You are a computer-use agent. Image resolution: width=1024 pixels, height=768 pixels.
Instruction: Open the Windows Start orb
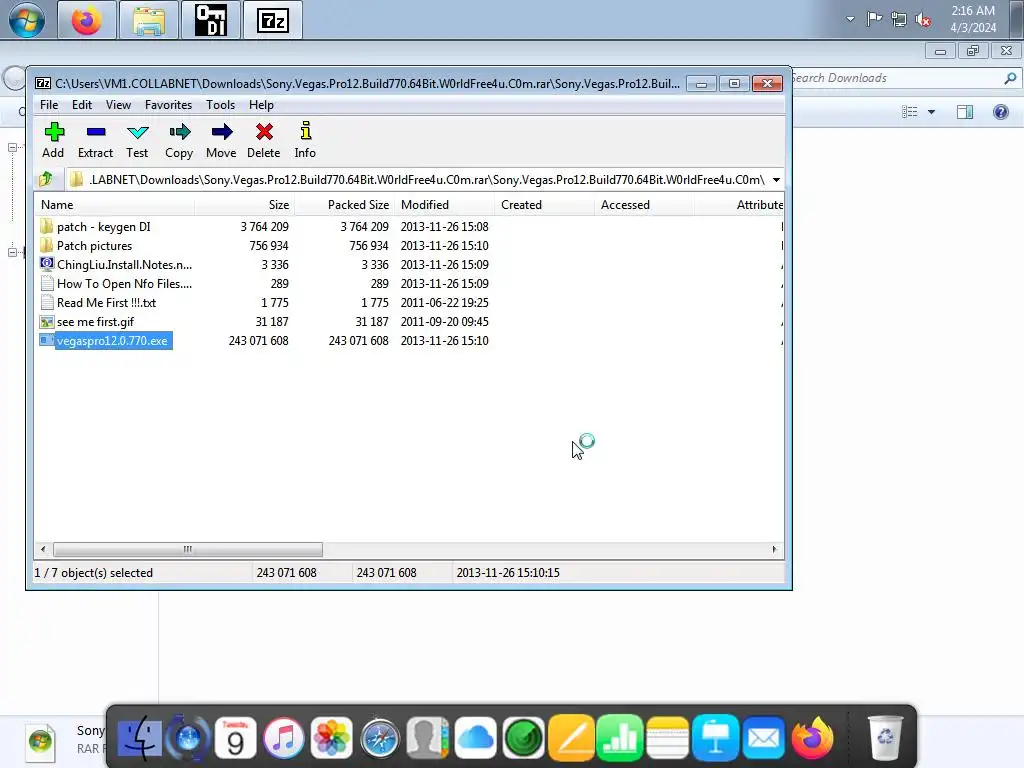27,20
